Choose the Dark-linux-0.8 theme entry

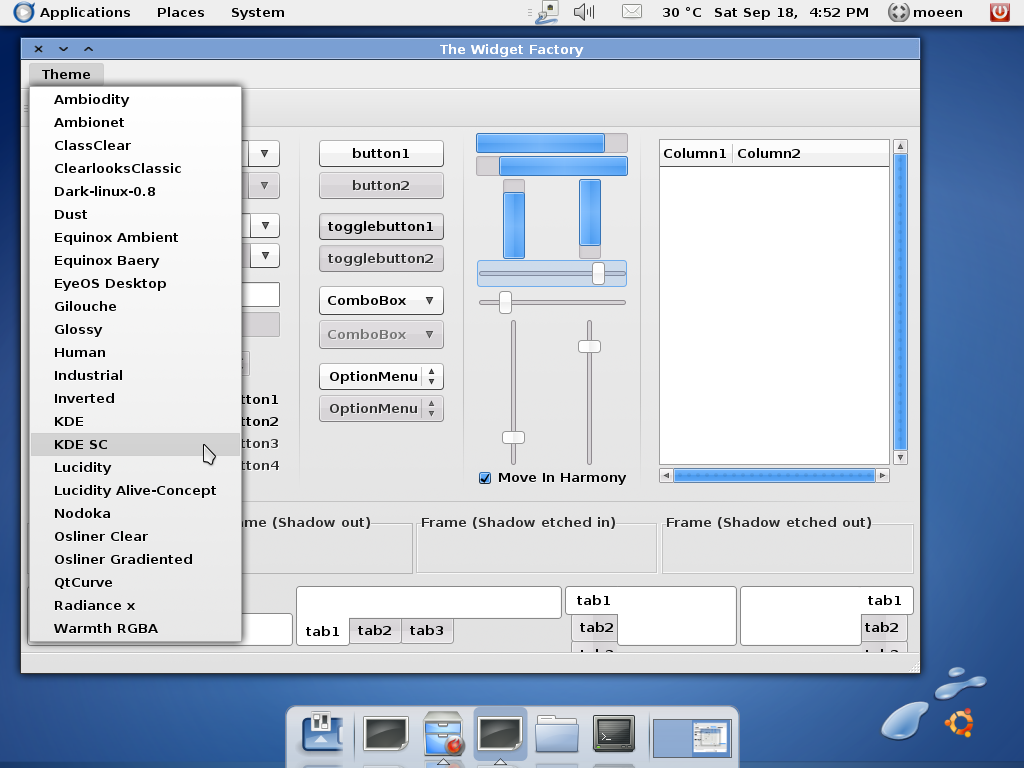click(136, 191)
